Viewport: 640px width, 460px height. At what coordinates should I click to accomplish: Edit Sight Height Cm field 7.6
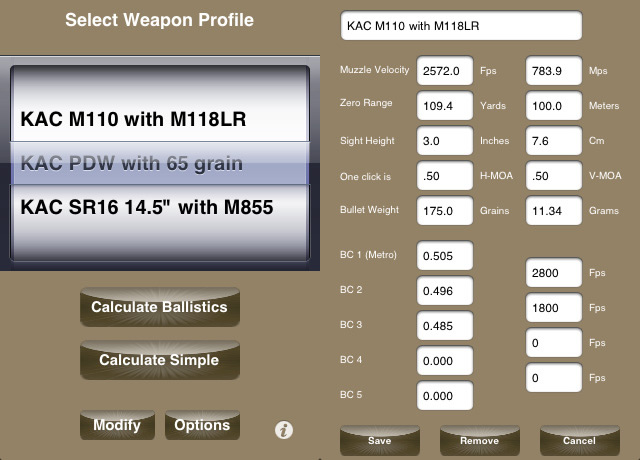pyautogui.click(x=554, y=141)
